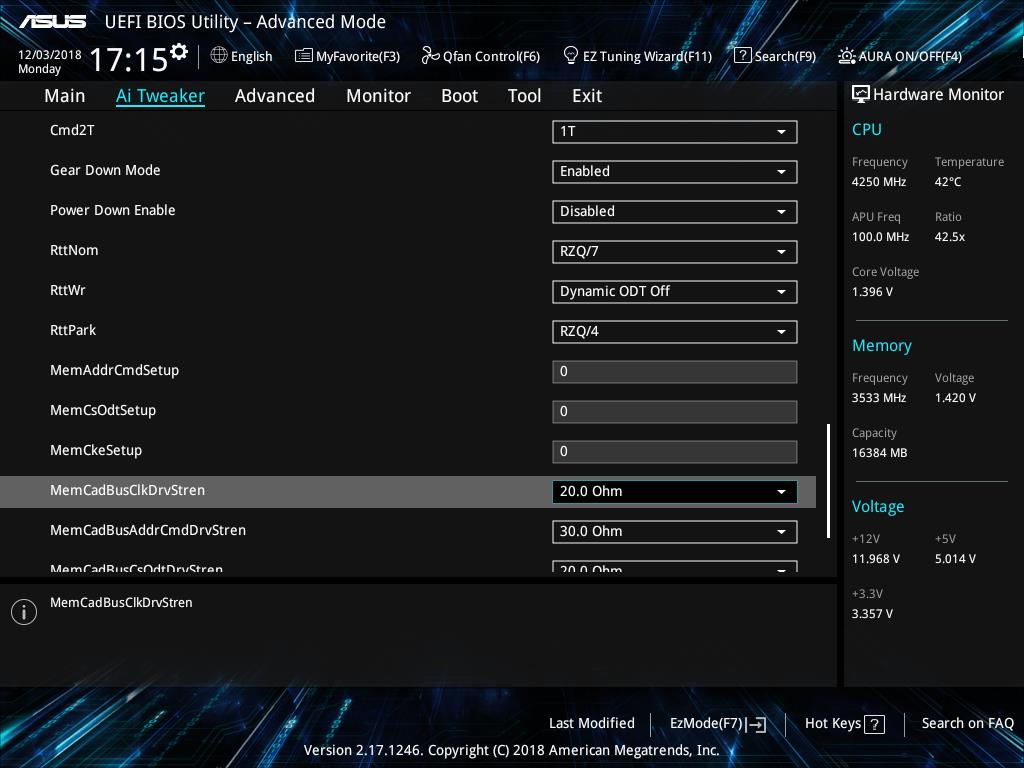Viewport: 1024px width, 768px height.
Task: Open the MemCadBusClkDrvStren 20.0 Ohm dropdown
Action: click(675, 491)
